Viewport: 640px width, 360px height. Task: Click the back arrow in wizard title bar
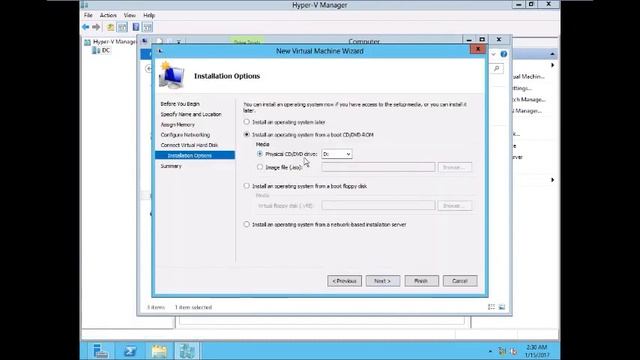(x=160, y=51)
